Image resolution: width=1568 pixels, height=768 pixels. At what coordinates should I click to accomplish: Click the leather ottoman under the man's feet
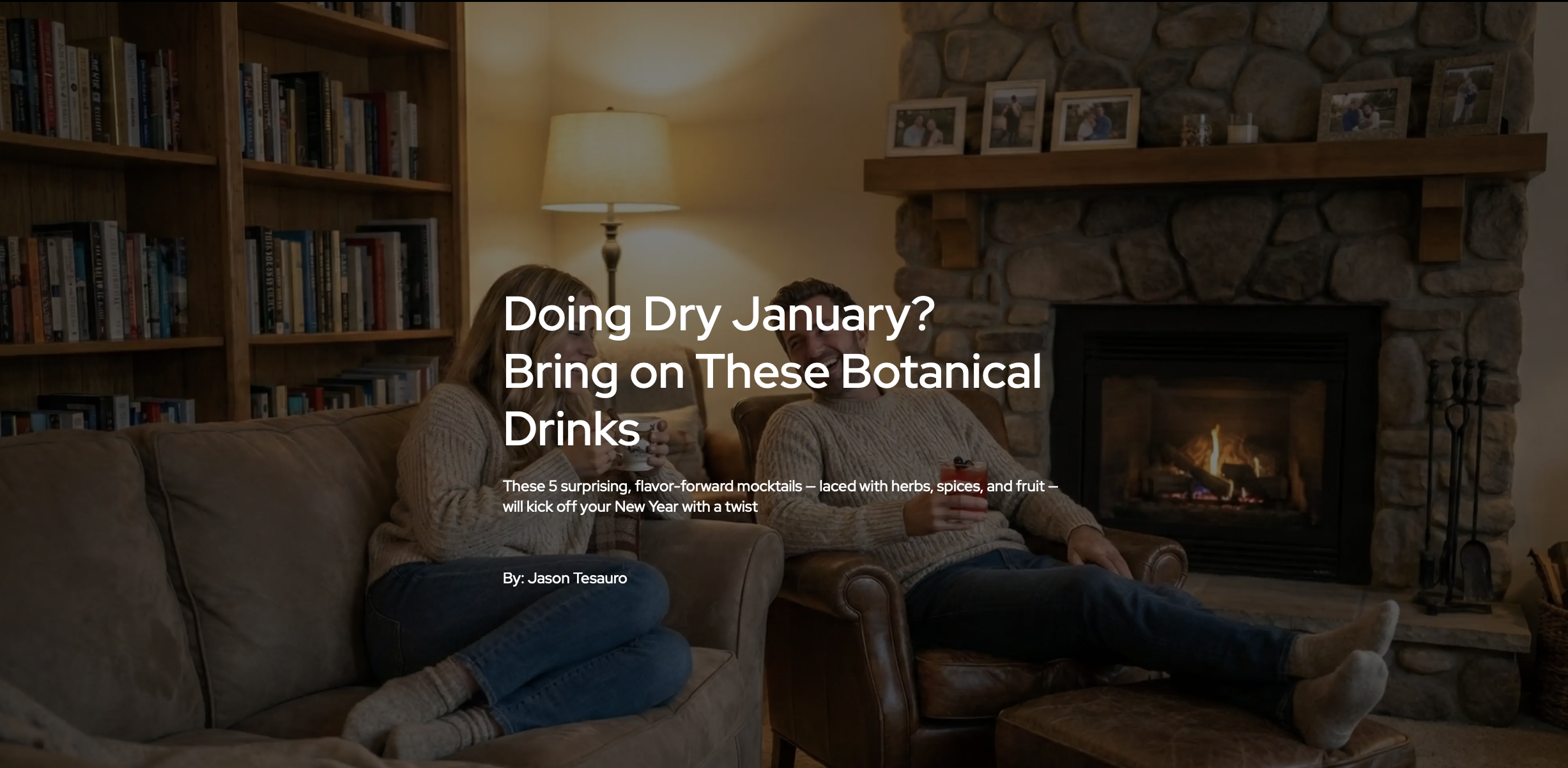tap(1201, 728)
